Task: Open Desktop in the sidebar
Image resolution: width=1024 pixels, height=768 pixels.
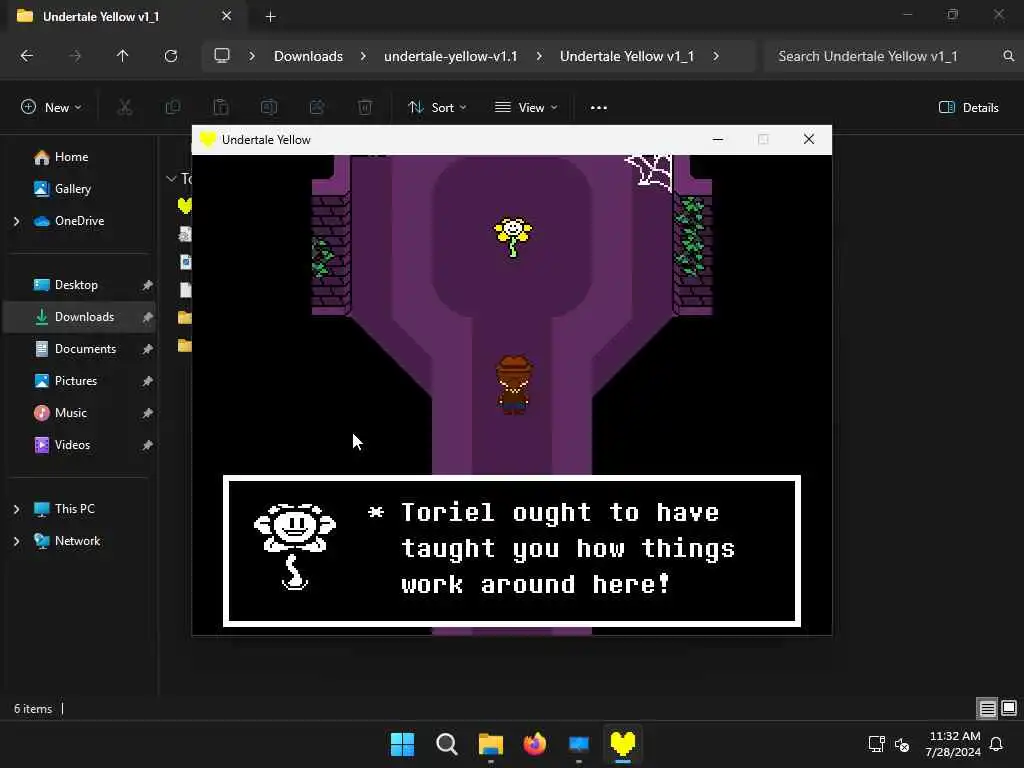Action: click(x=76, y=285)
